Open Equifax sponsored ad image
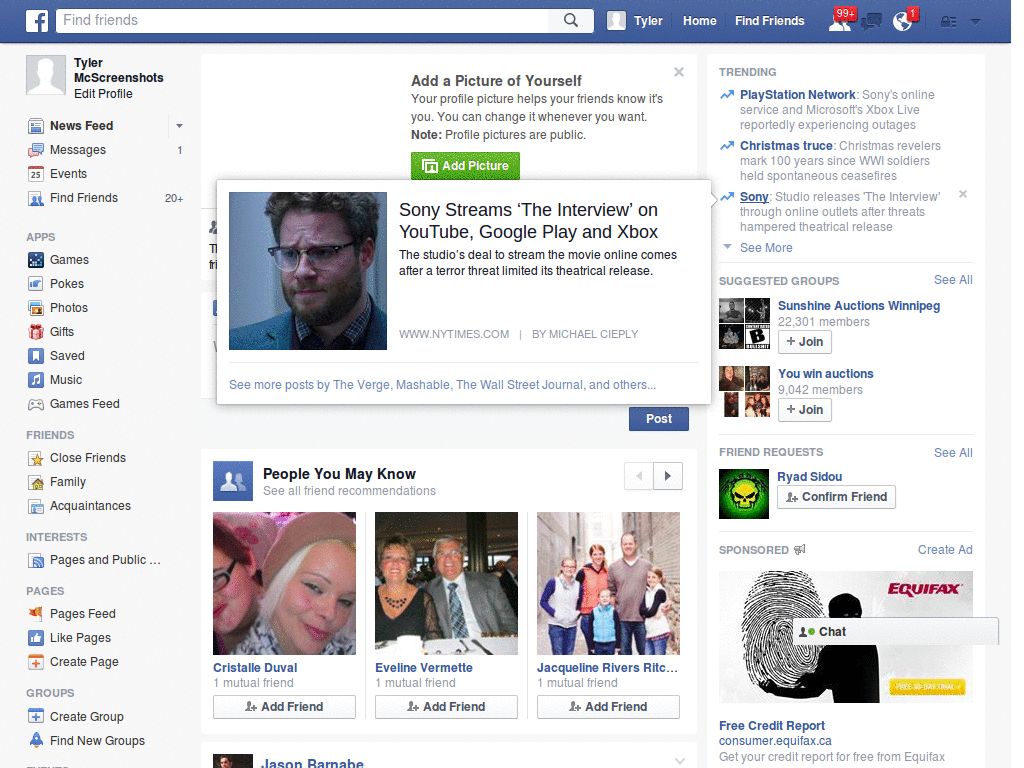This screenshot has width=1024, height=768. tap(846, 637)
